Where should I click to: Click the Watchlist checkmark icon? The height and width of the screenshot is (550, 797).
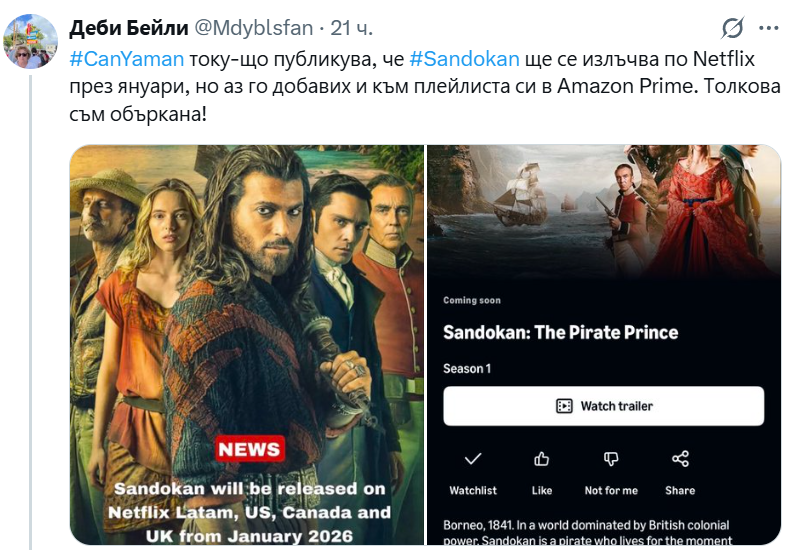(x=473, y=459)
